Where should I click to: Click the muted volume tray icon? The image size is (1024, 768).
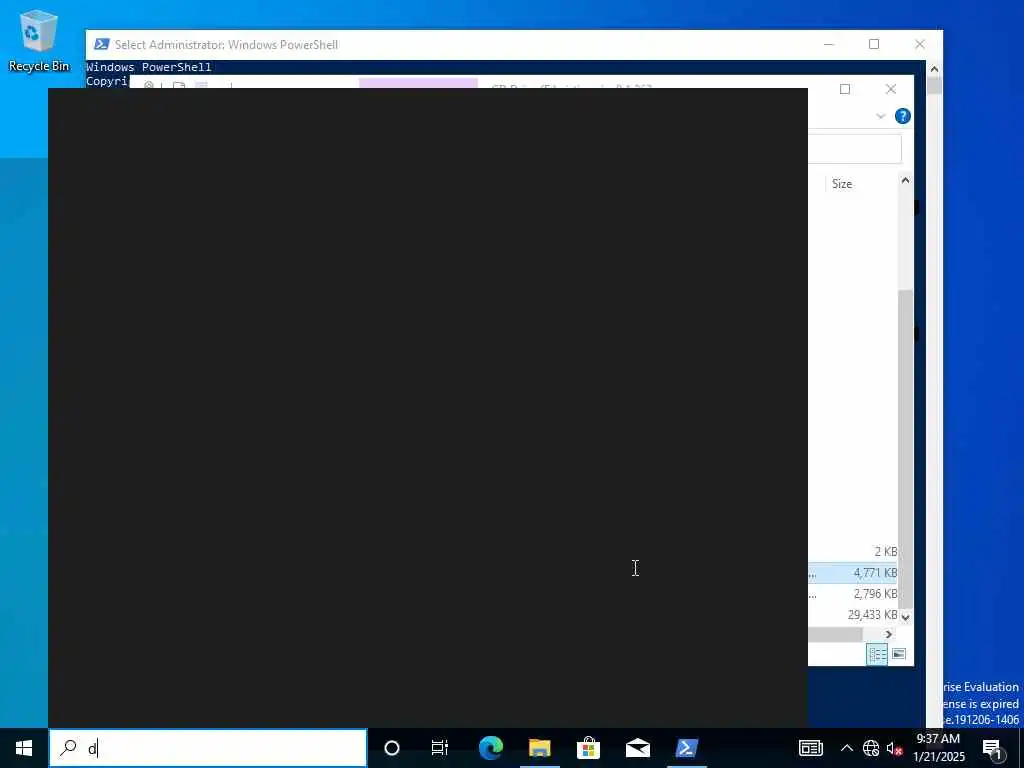894,748
